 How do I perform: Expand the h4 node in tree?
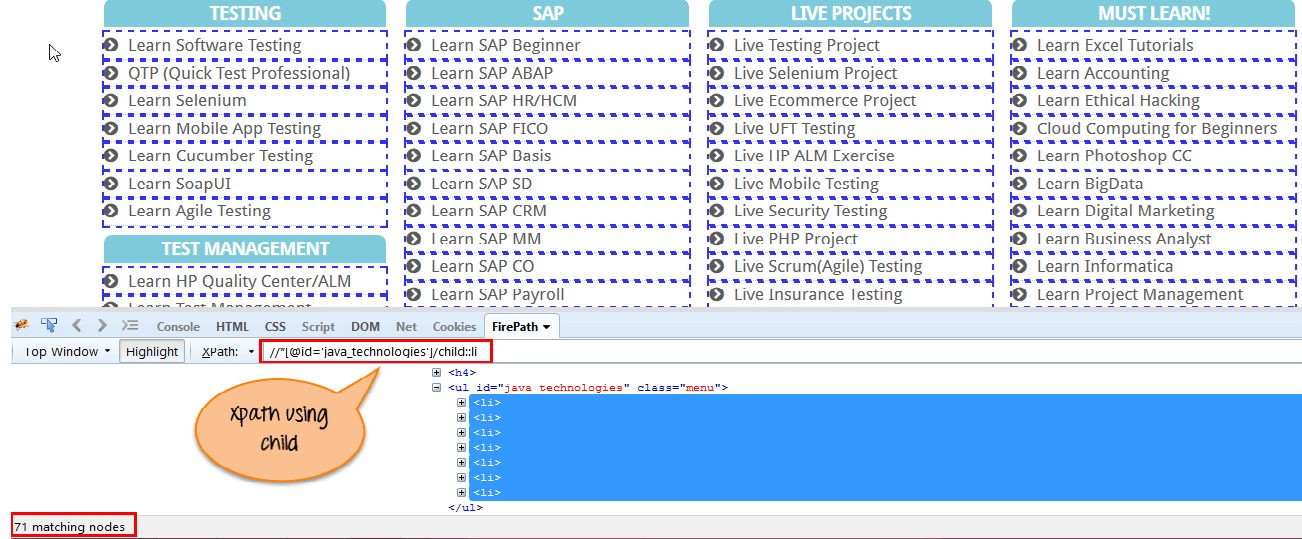point(436,373)
